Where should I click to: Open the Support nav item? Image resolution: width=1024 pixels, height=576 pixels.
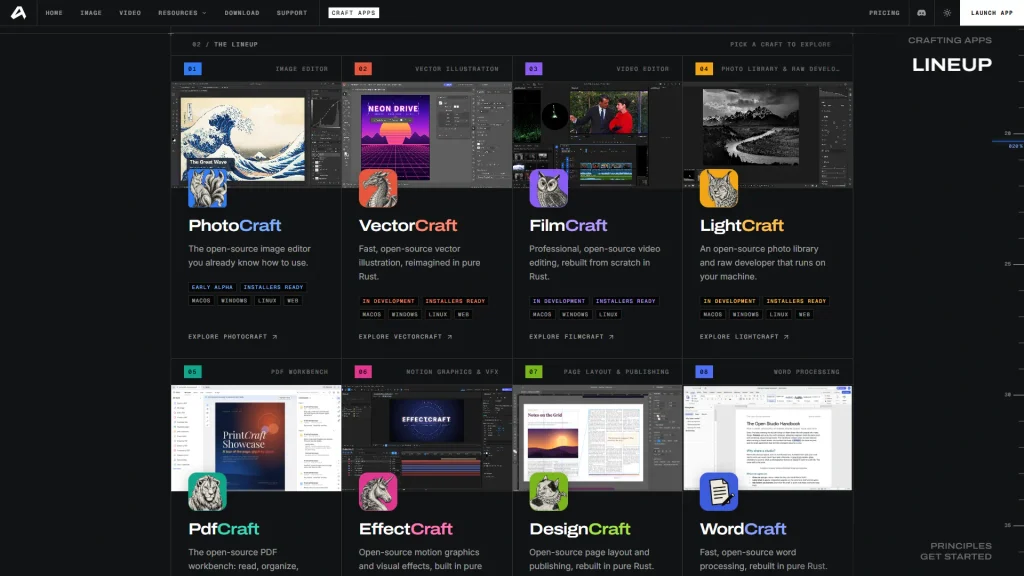[292, 13]
